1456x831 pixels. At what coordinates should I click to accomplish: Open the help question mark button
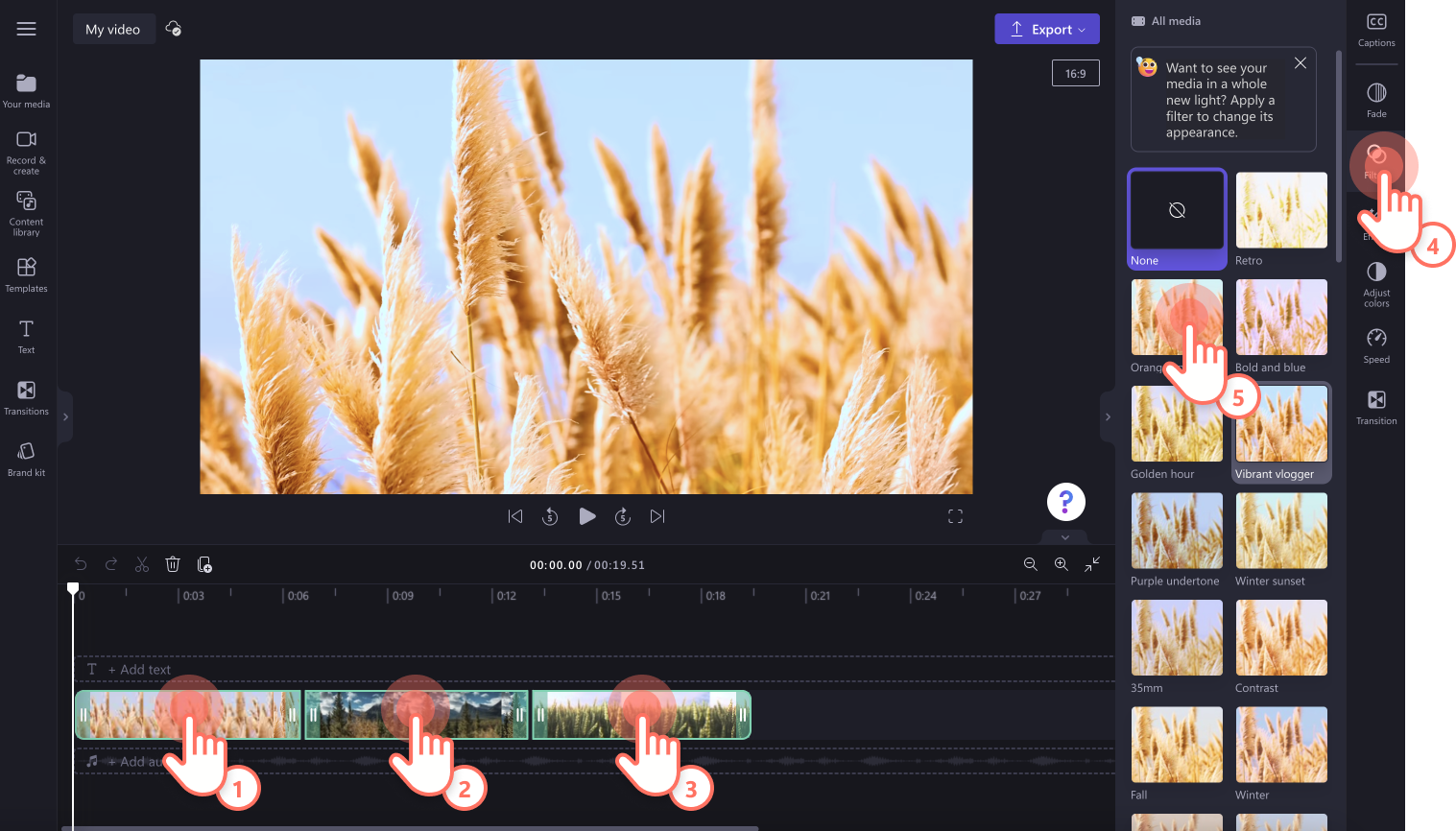click(x=1065, y=501)
